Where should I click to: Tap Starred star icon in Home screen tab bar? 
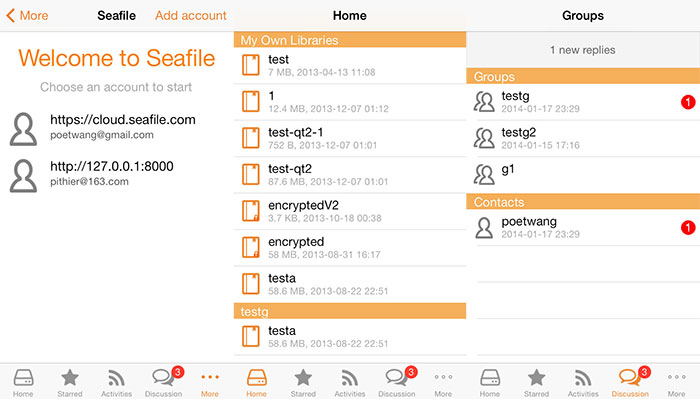pos(303,378)
